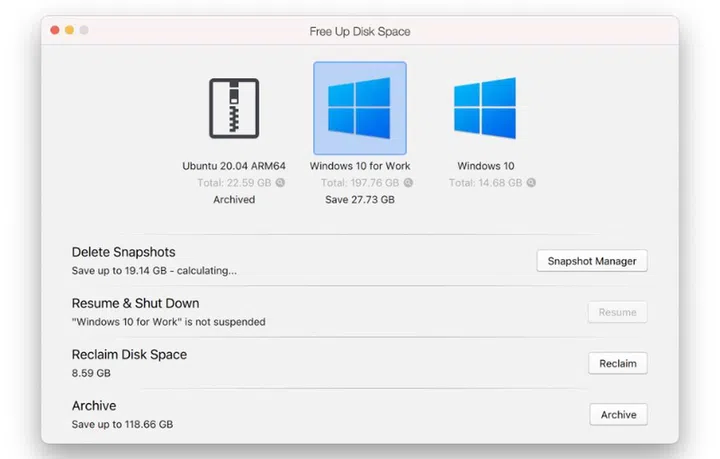Click the "Resume & Shut Down" heading
The image size is (720, 459).
coord(135,303)
